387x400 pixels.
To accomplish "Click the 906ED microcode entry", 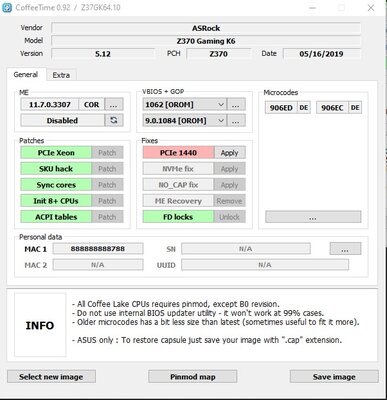I will pos(281,108).
